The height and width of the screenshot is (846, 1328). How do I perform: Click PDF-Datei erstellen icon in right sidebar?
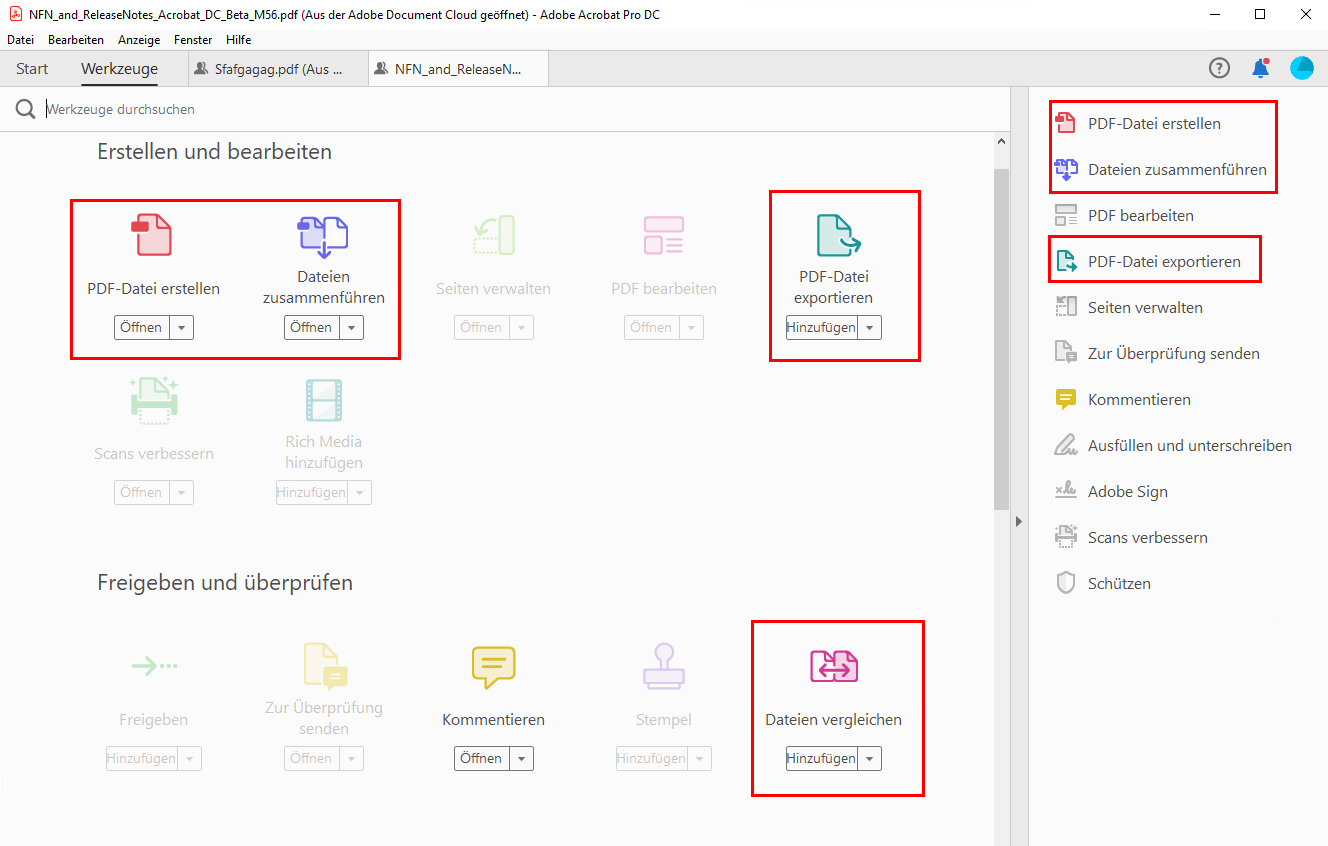pyautogui.click(x=1066, y=123)
